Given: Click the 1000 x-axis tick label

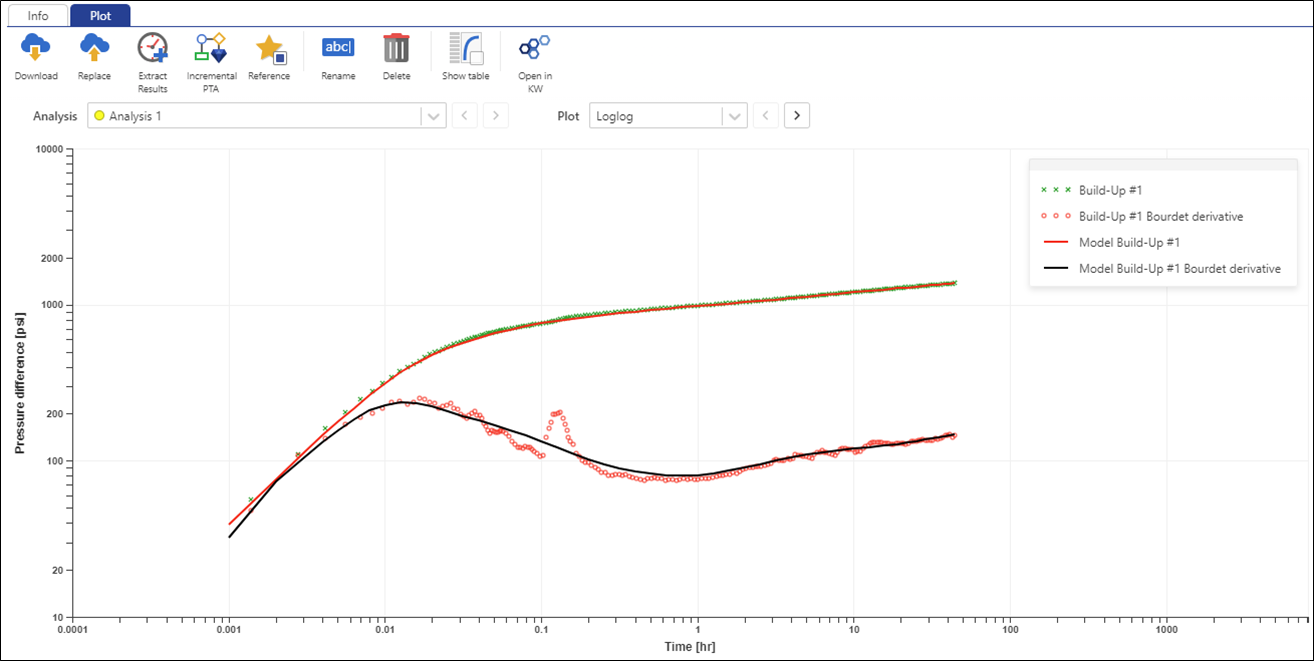Looking at the screenshot, I should tap(1166, 631).
